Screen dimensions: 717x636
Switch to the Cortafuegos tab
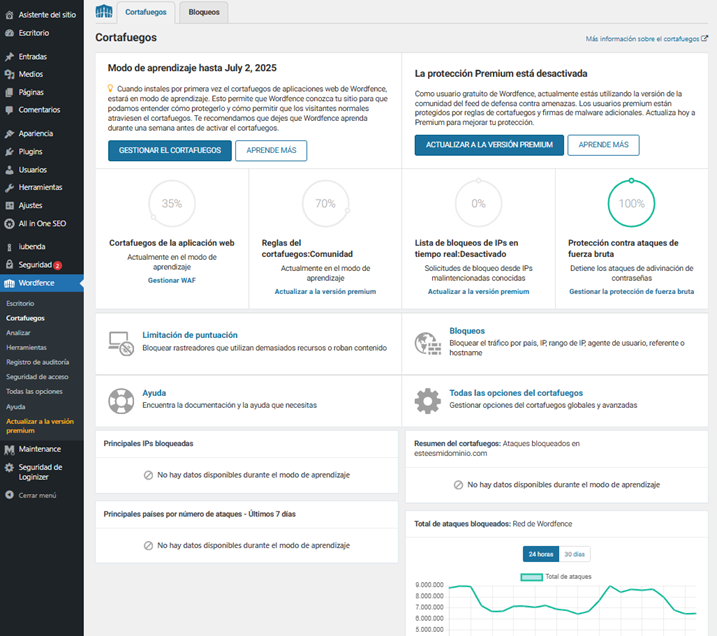click(x=146, y=12)
